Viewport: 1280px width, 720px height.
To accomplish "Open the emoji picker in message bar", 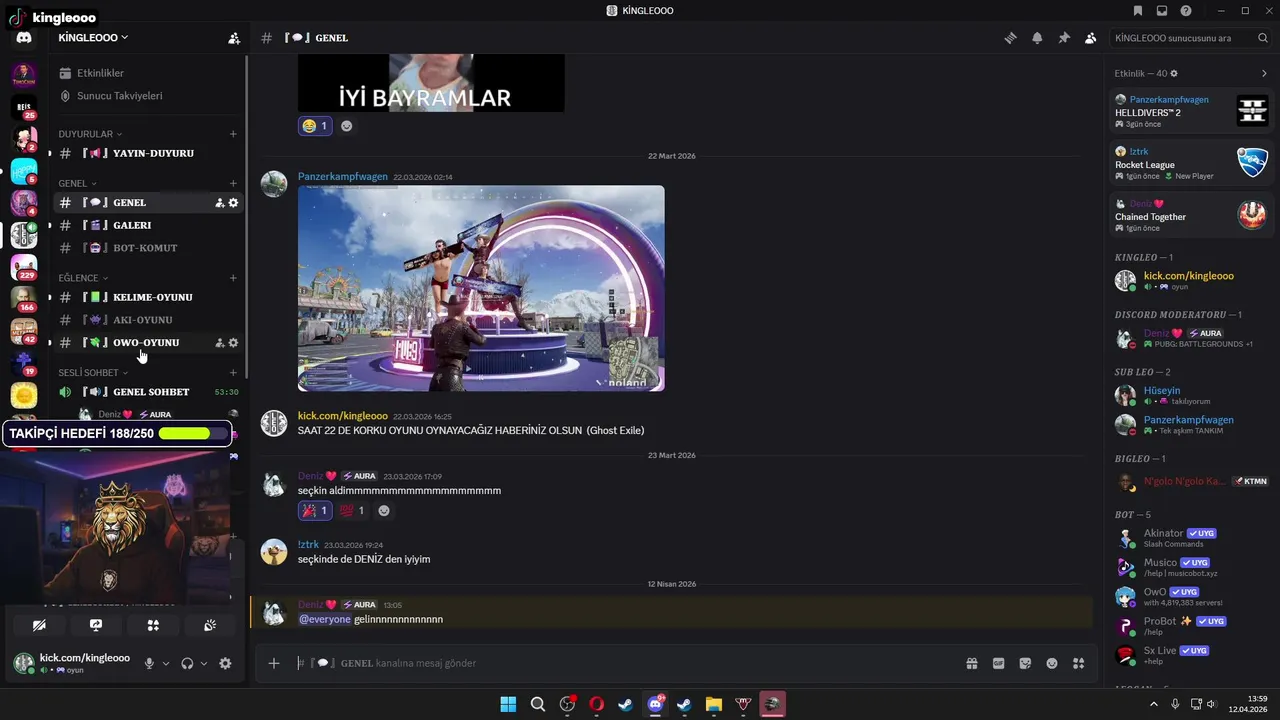I will point(1052,663).
